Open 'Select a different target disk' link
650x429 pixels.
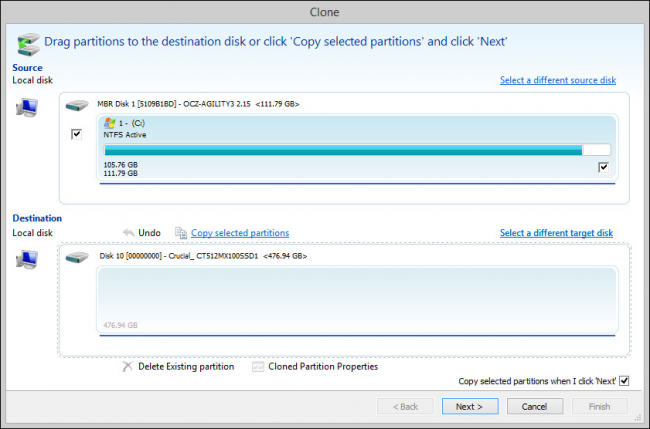[x=556, y=233]
